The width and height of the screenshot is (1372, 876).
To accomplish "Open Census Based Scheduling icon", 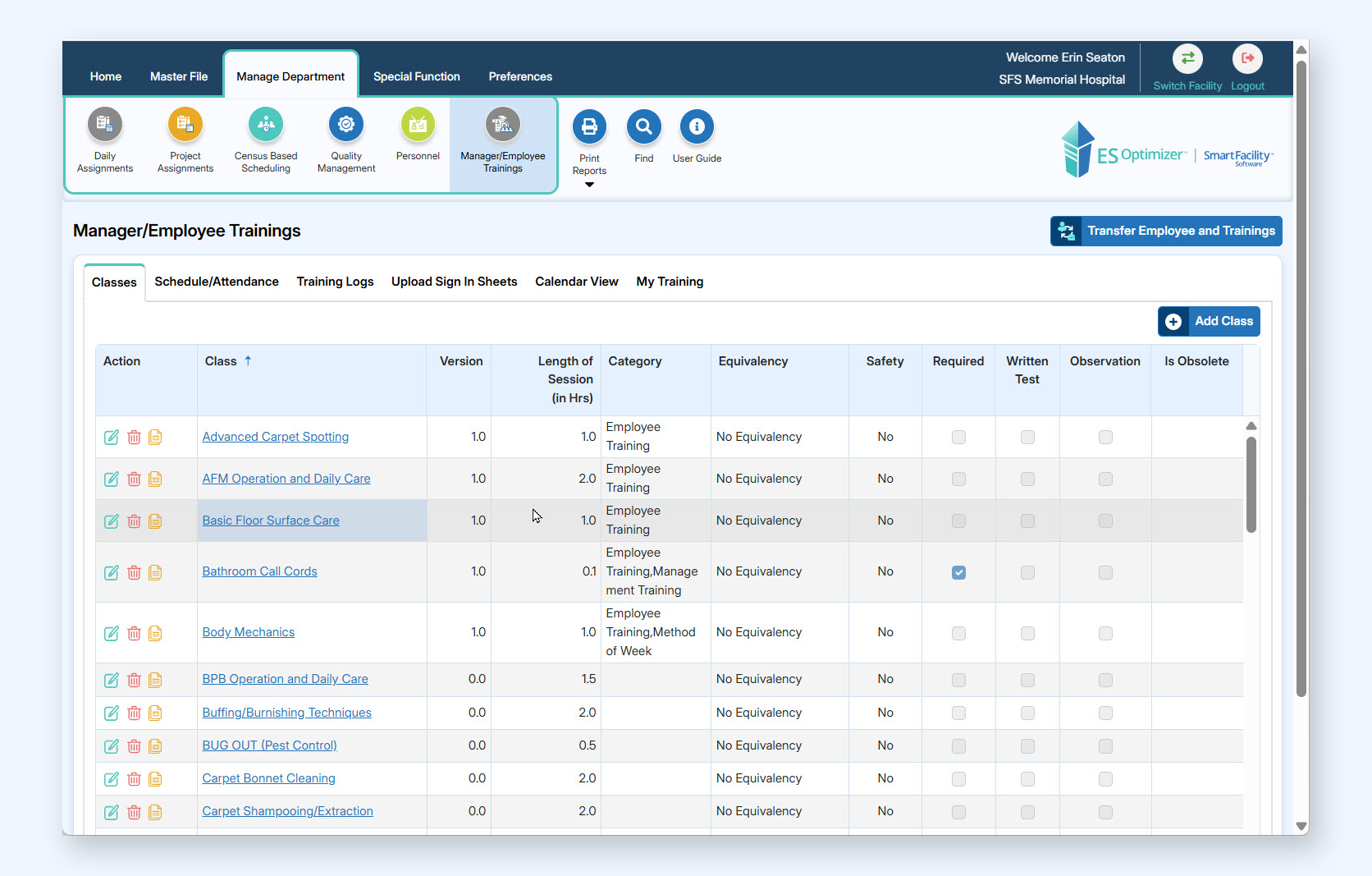I will pos(265,125).
